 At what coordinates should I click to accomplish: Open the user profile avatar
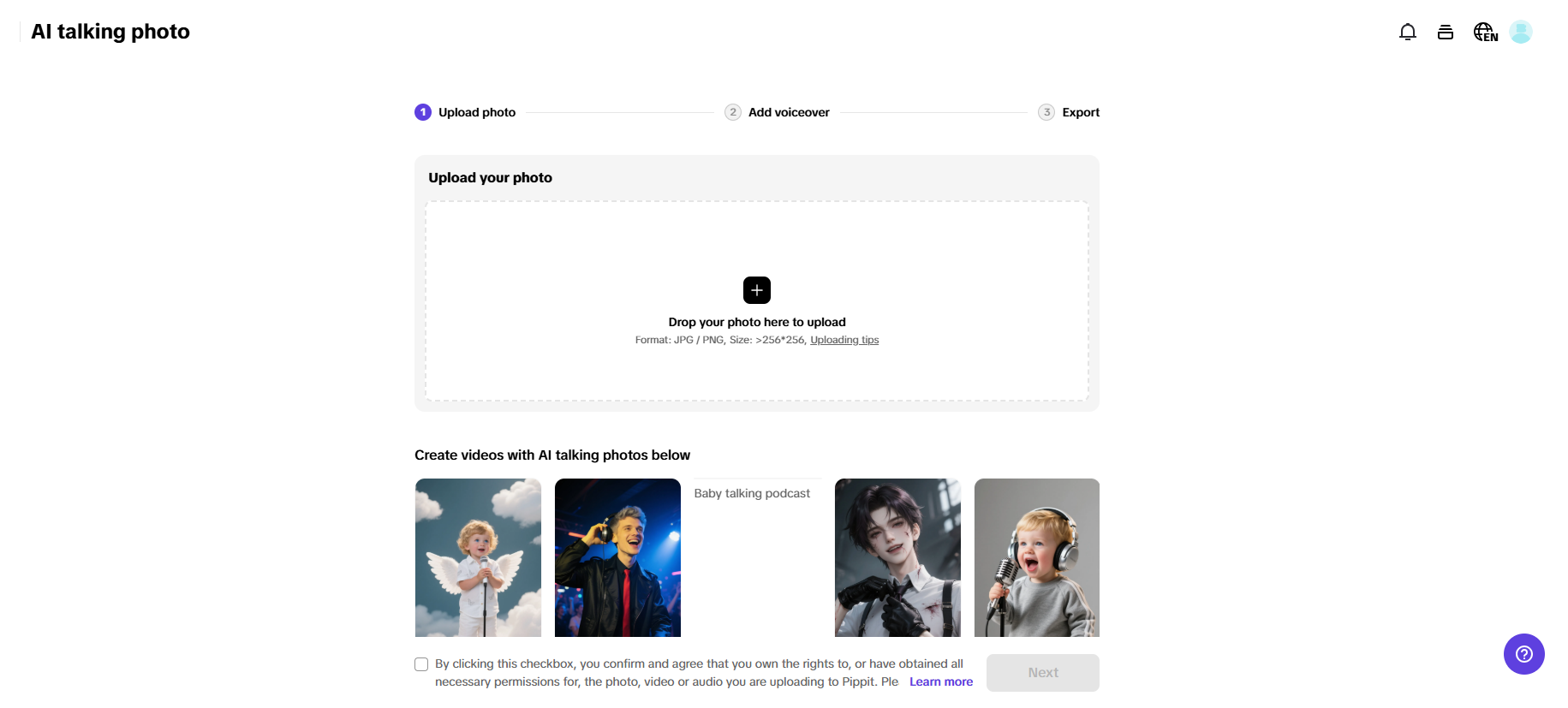tap(1521, 33)
